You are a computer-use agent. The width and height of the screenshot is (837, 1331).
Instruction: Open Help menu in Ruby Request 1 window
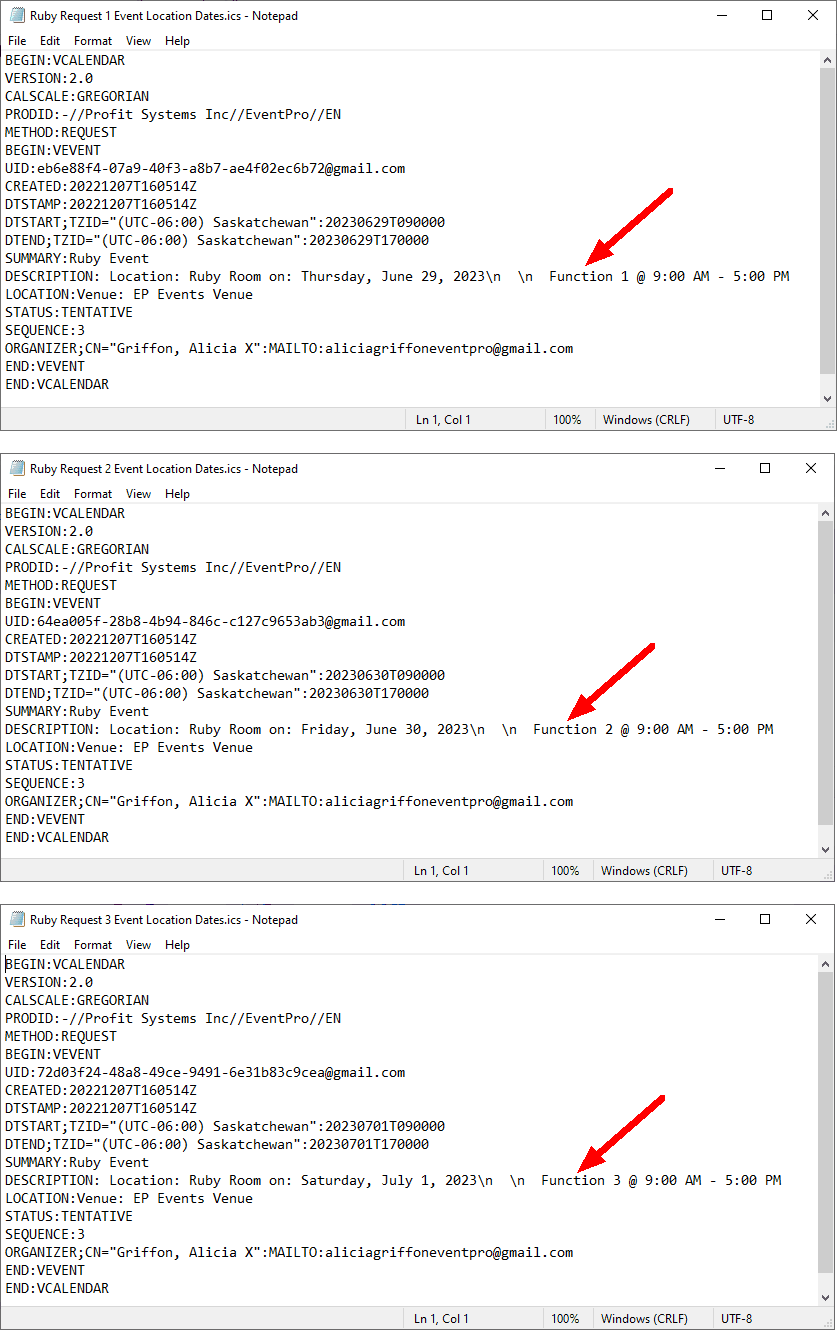click(x=178, y=41)
